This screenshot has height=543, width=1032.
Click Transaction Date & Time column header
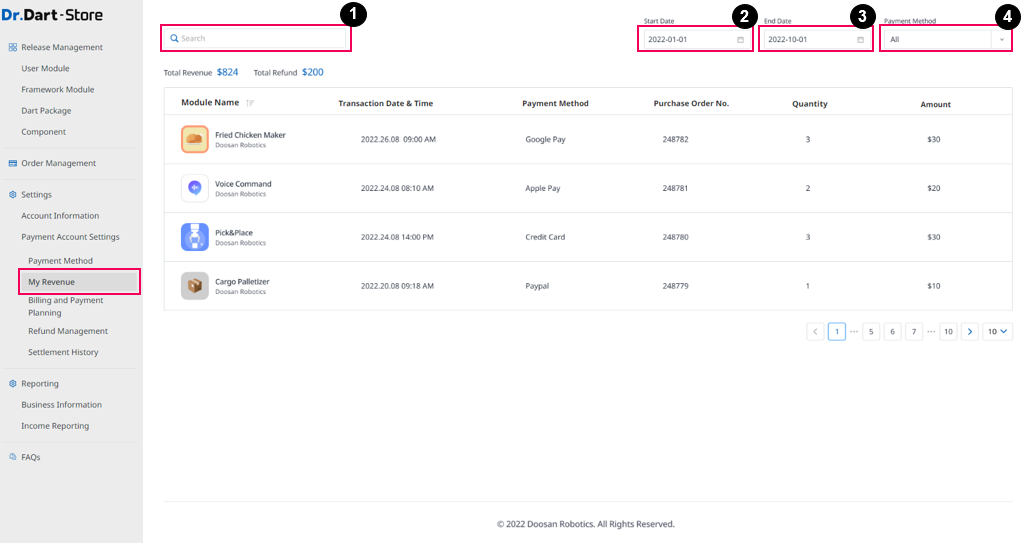(386, 103)
